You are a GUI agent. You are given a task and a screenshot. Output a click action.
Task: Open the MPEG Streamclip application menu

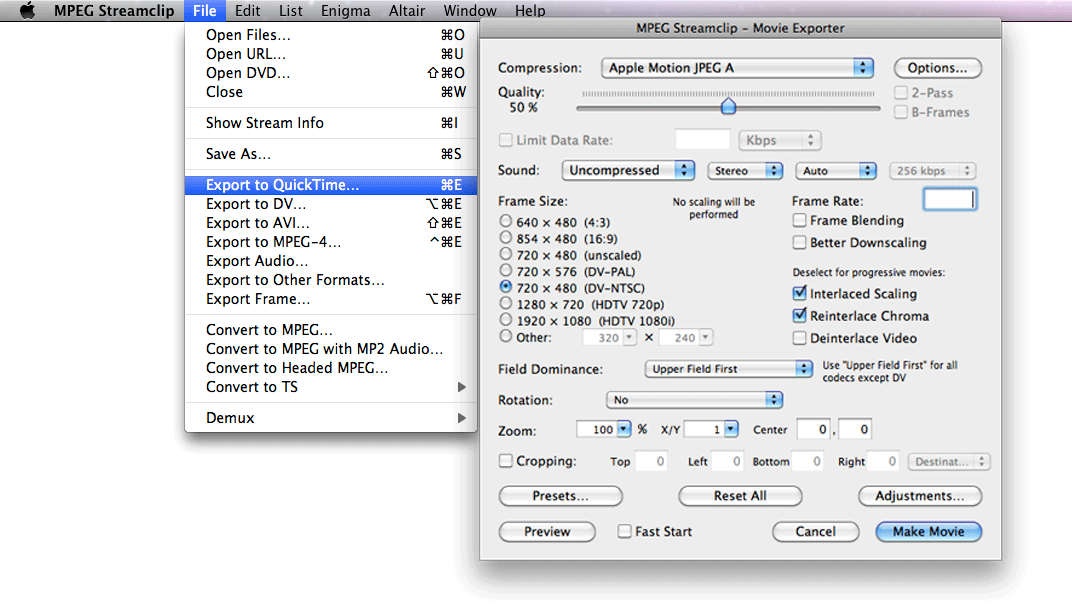114,10
